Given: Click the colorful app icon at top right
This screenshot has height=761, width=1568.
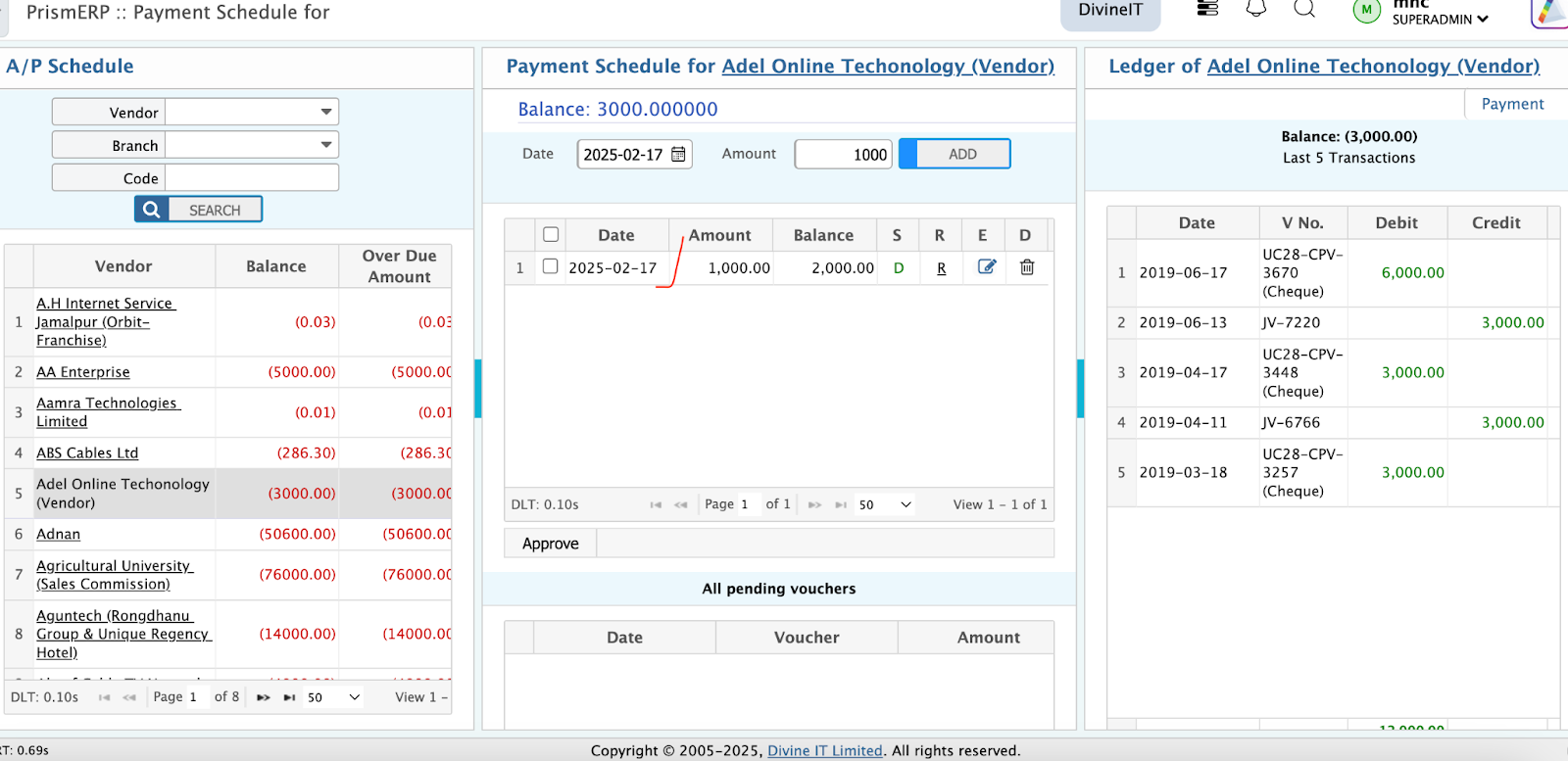Looking at the screenshot, I should pos(1550,12).
